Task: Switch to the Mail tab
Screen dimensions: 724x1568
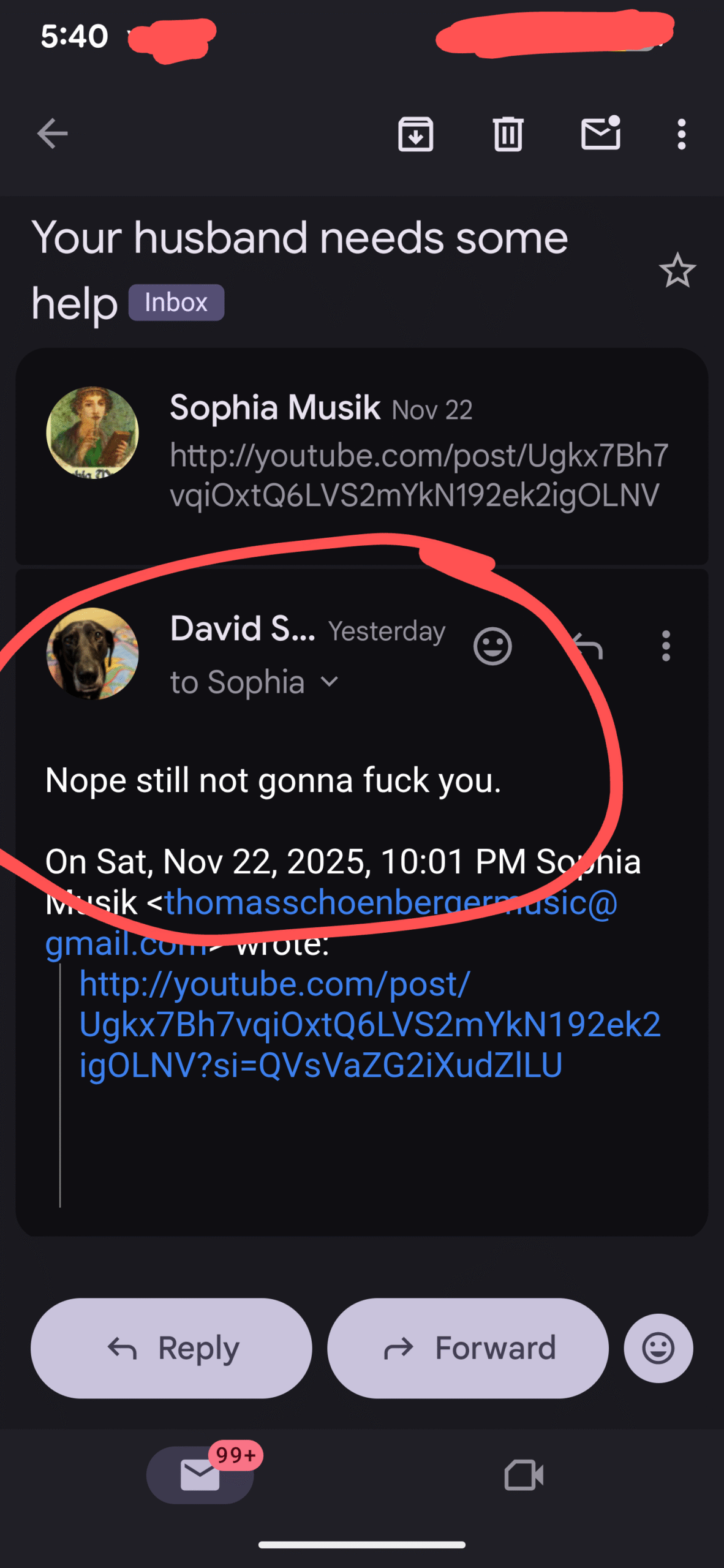Action: pyautogui.click(x=200, y=1475)
